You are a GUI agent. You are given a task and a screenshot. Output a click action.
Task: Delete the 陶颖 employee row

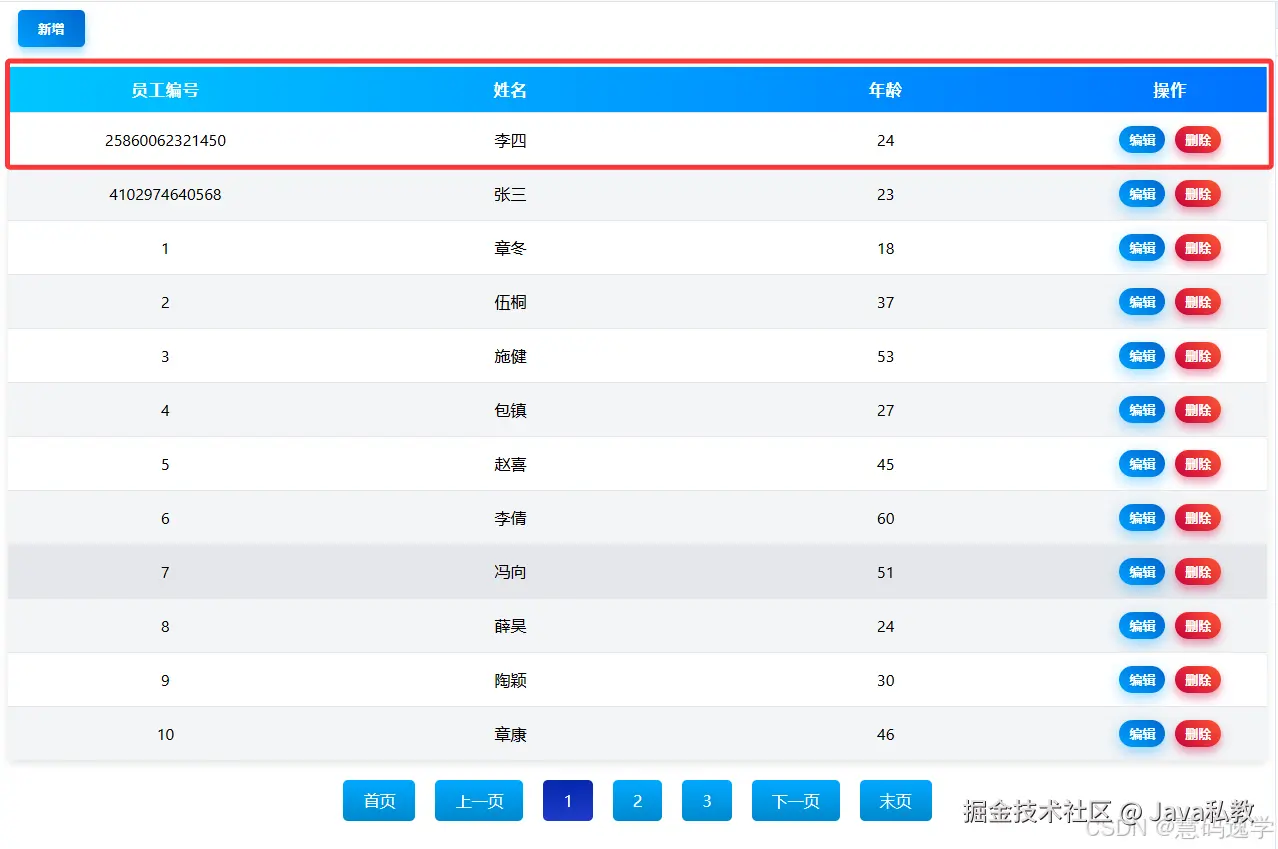coord(1198,680)
